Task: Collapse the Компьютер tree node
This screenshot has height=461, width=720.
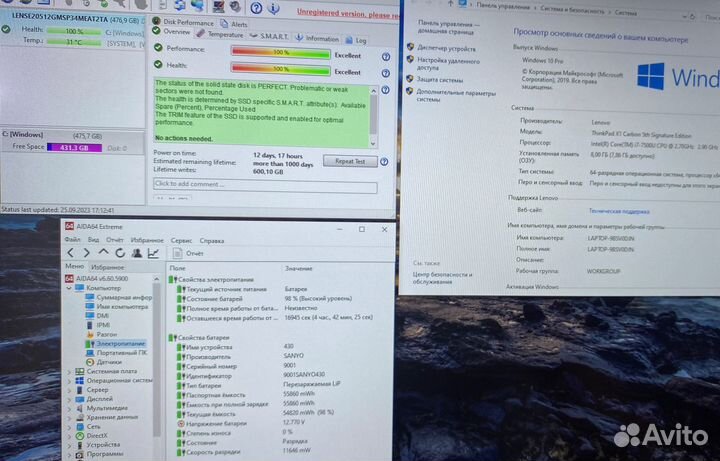Action: pos(69,288)
